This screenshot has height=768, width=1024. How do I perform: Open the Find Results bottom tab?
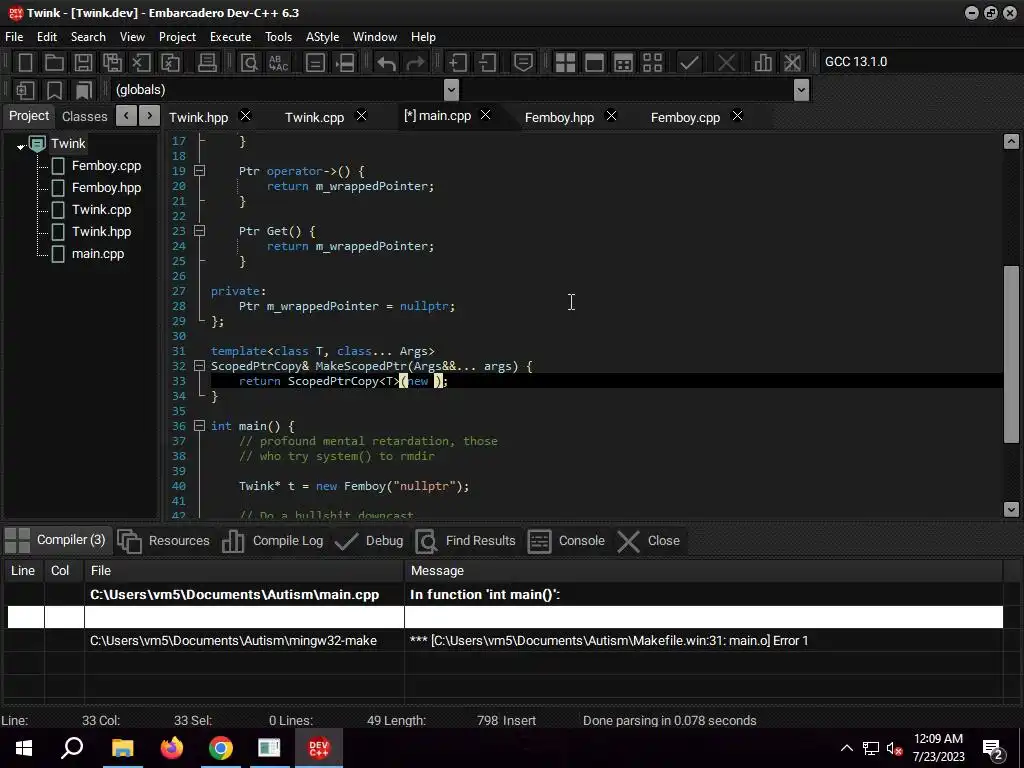pos(466,541)
